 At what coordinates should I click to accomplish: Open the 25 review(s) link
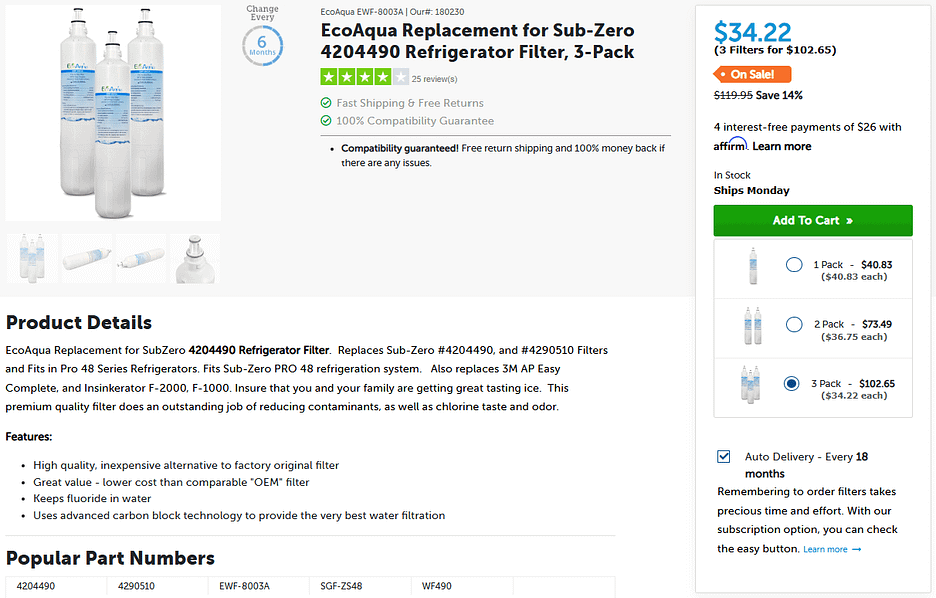(434, 77)
